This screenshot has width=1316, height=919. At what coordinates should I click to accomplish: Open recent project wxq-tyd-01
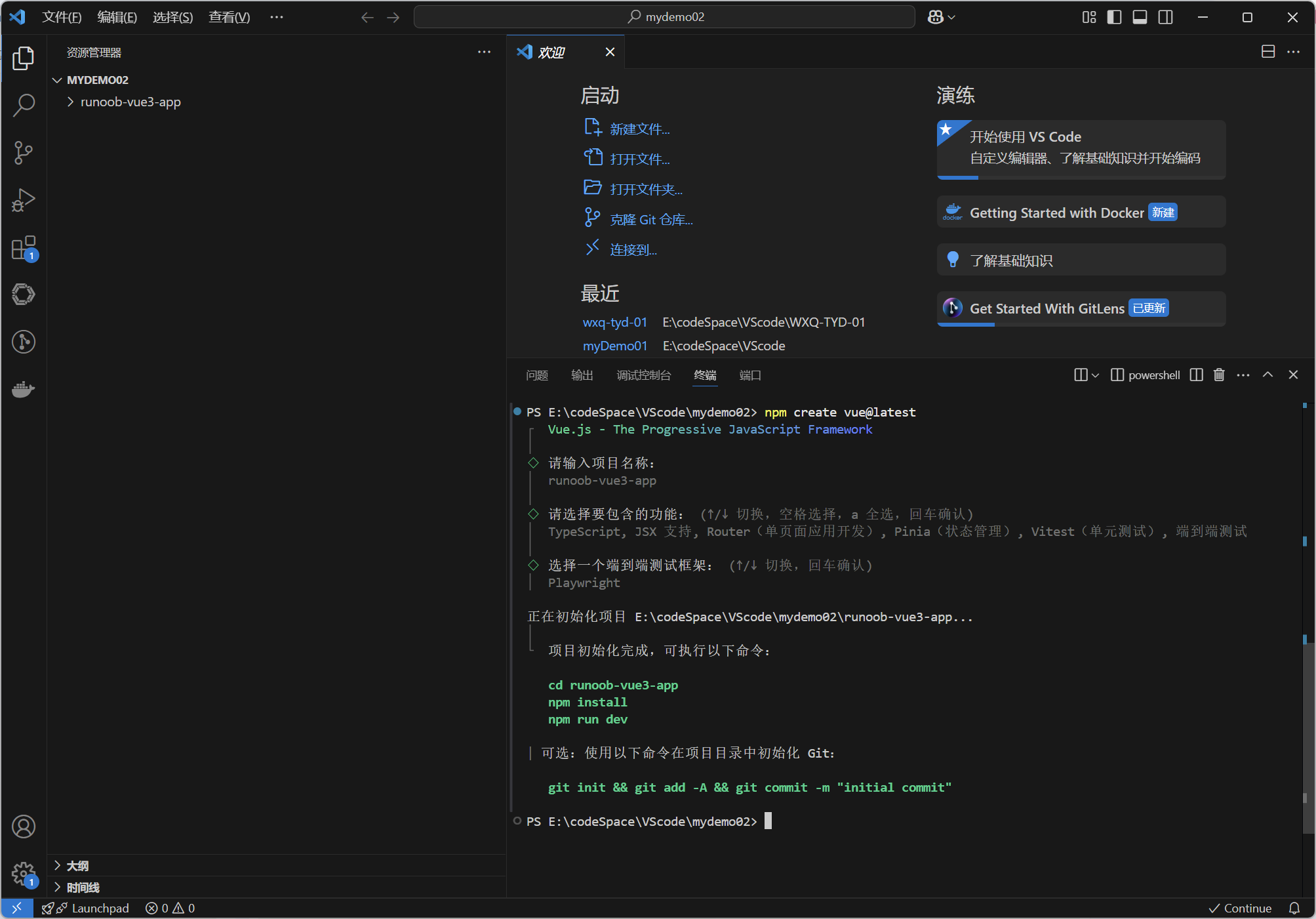point(614,322)
